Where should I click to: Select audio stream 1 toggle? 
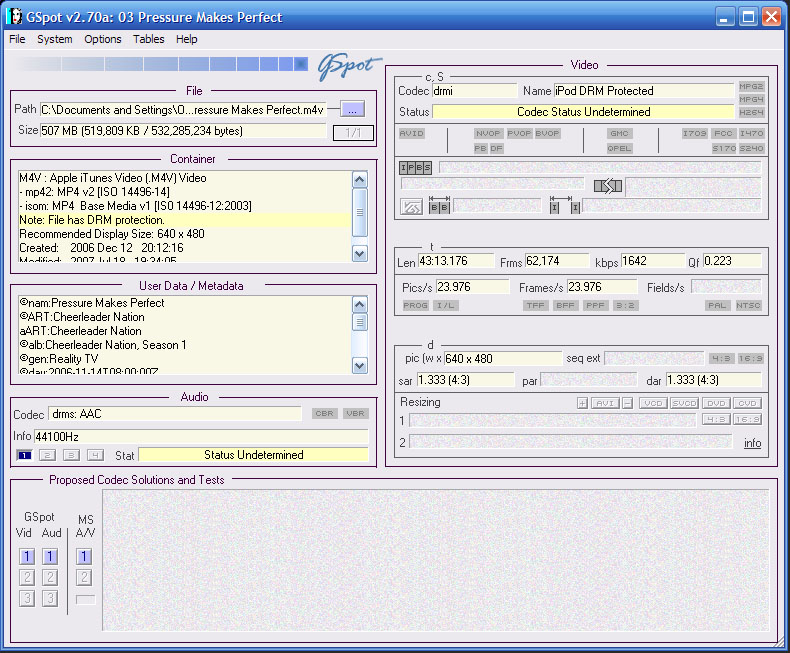point(24,455)
